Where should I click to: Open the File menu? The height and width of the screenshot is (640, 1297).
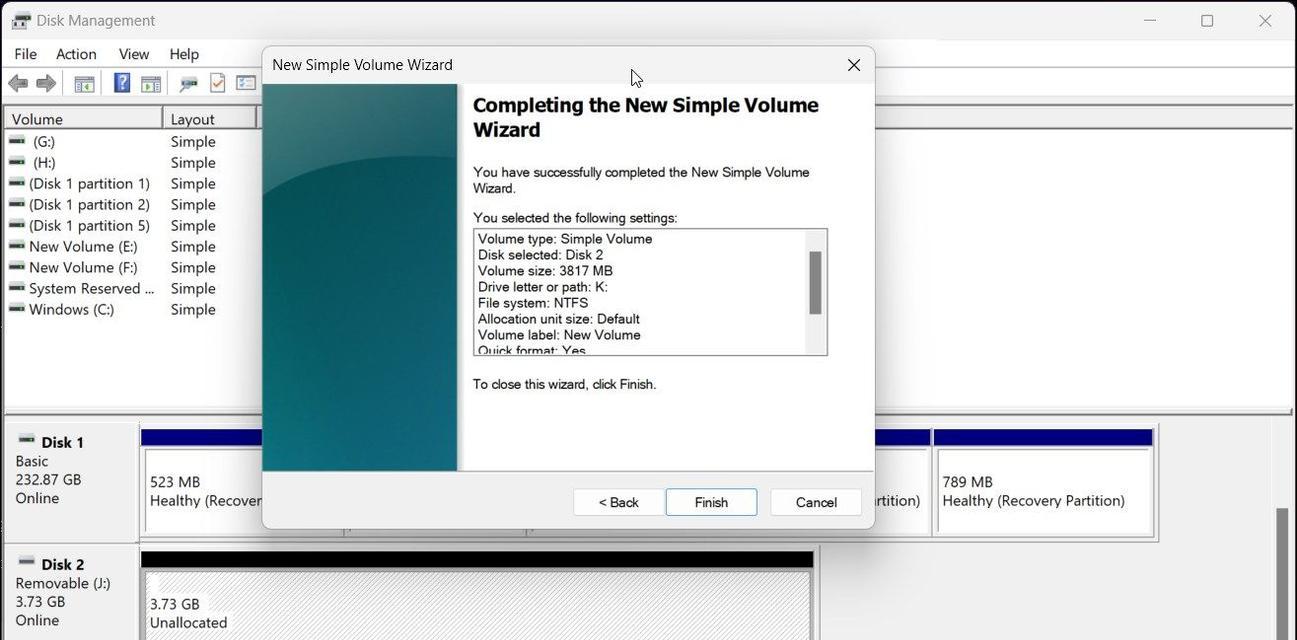pyautogui.click(x=25, y=54)
